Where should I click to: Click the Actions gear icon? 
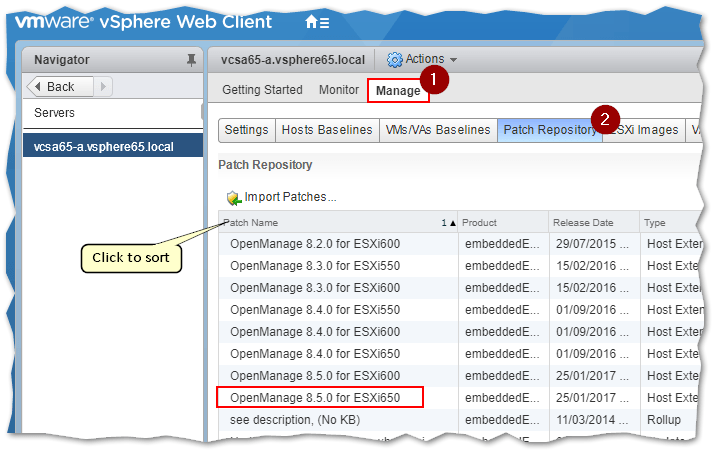click(x=394, y=59)
